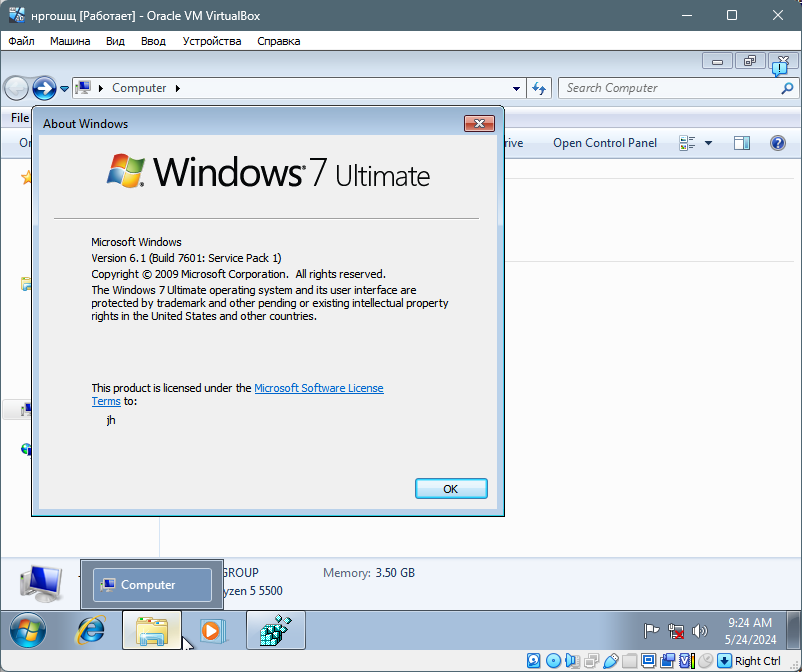This screenshot has height=672, width=802.
Task: Select the Computer taskbar thumbnail preview
Action: (152, 585)
